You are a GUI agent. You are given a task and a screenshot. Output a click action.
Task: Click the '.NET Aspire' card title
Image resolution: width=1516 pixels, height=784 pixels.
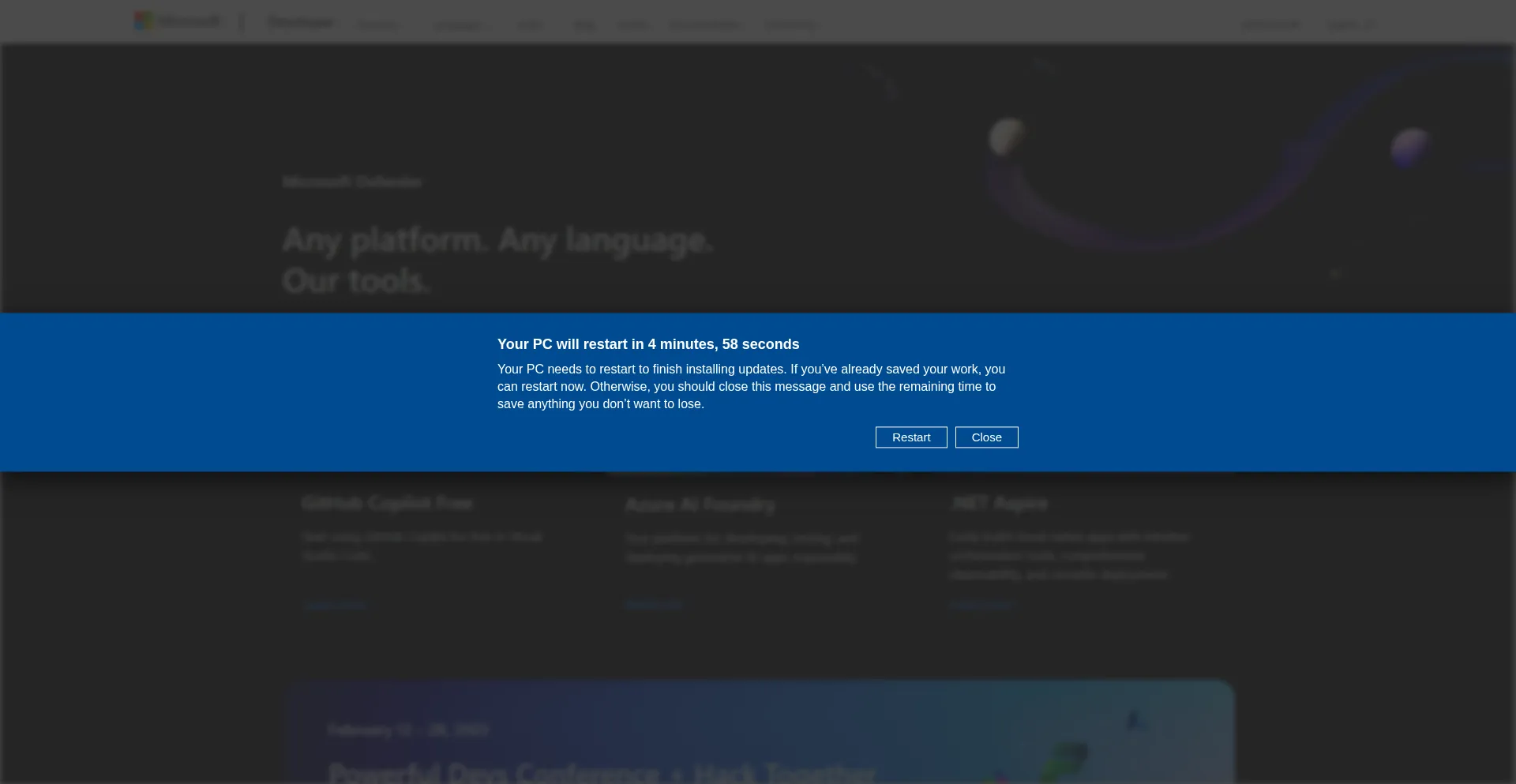click(x=999, y=504)
